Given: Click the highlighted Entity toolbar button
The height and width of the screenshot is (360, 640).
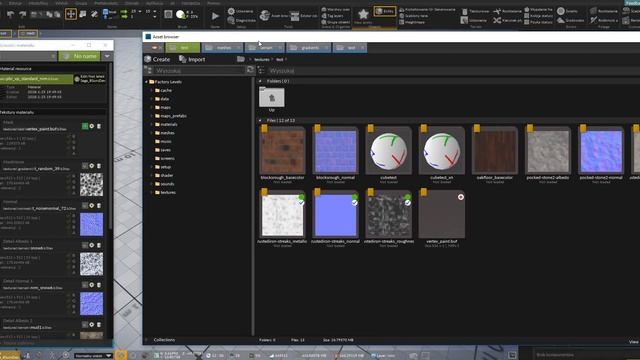Looking at the screenshot, I should 384,11.
